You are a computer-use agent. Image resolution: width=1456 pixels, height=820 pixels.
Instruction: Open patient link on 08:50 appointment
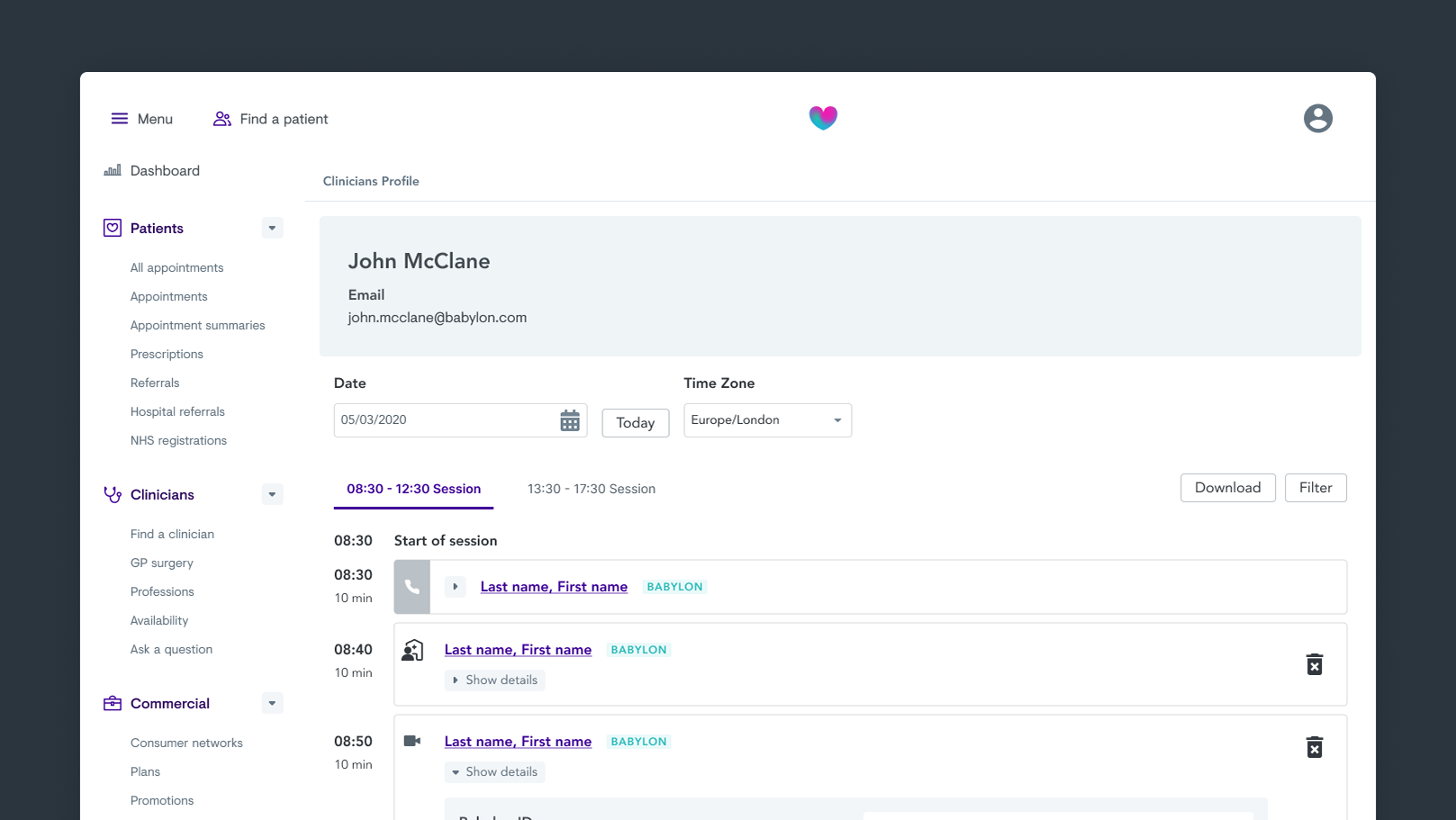(518, 742)
